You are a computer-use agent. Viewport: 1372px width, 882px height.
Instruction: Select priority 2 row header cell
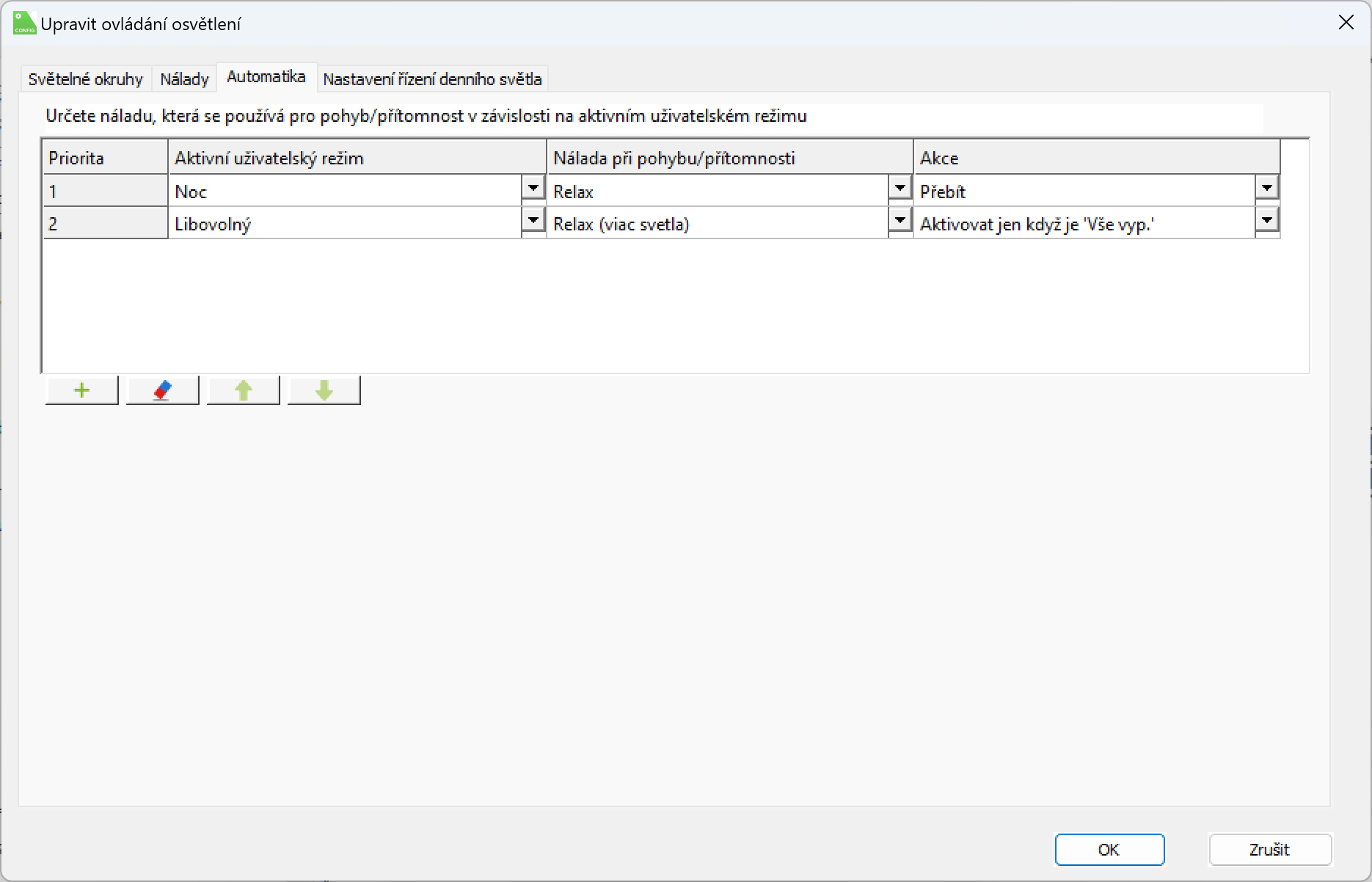105,224
